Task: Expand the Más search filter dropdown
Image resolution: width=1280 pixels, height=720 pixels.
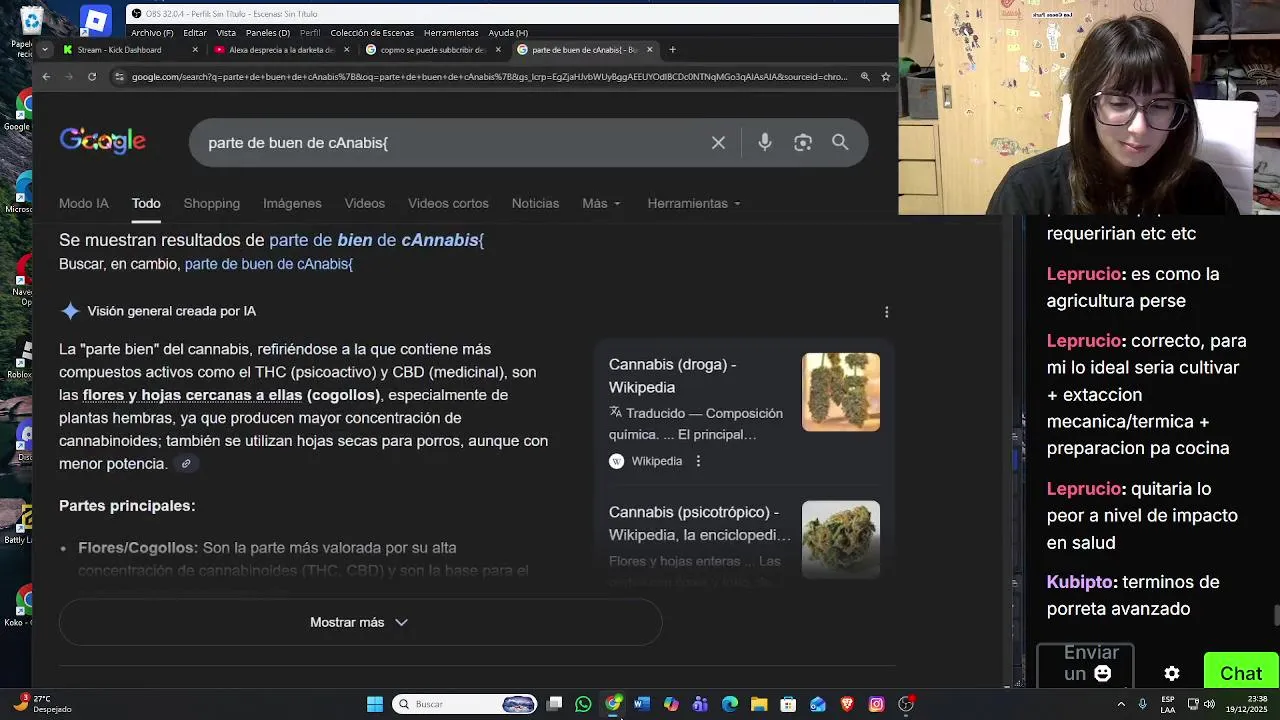Action: pos(601,203)
